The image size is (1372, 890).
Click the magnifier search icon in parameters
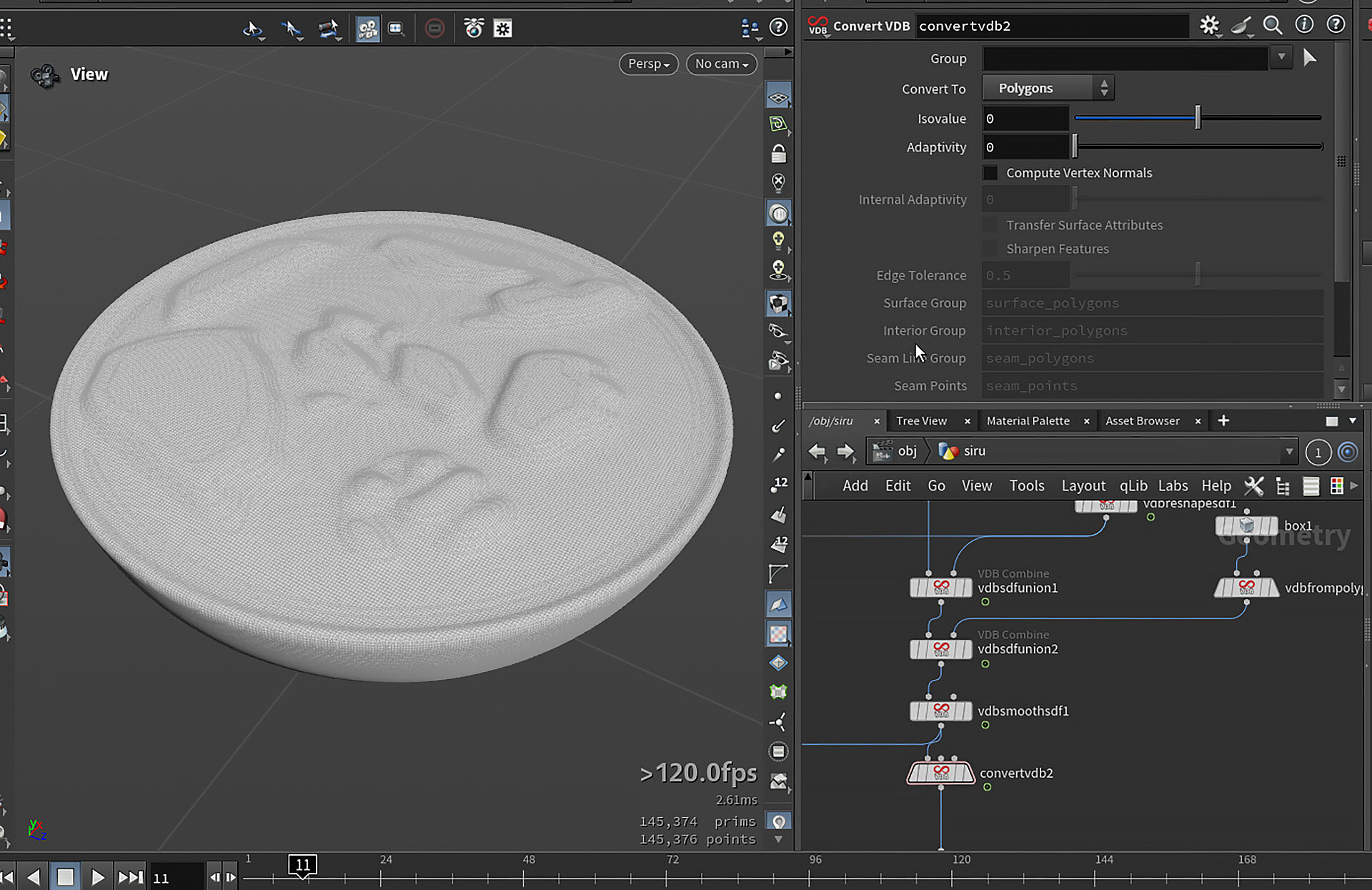(x=1272, y=26)
